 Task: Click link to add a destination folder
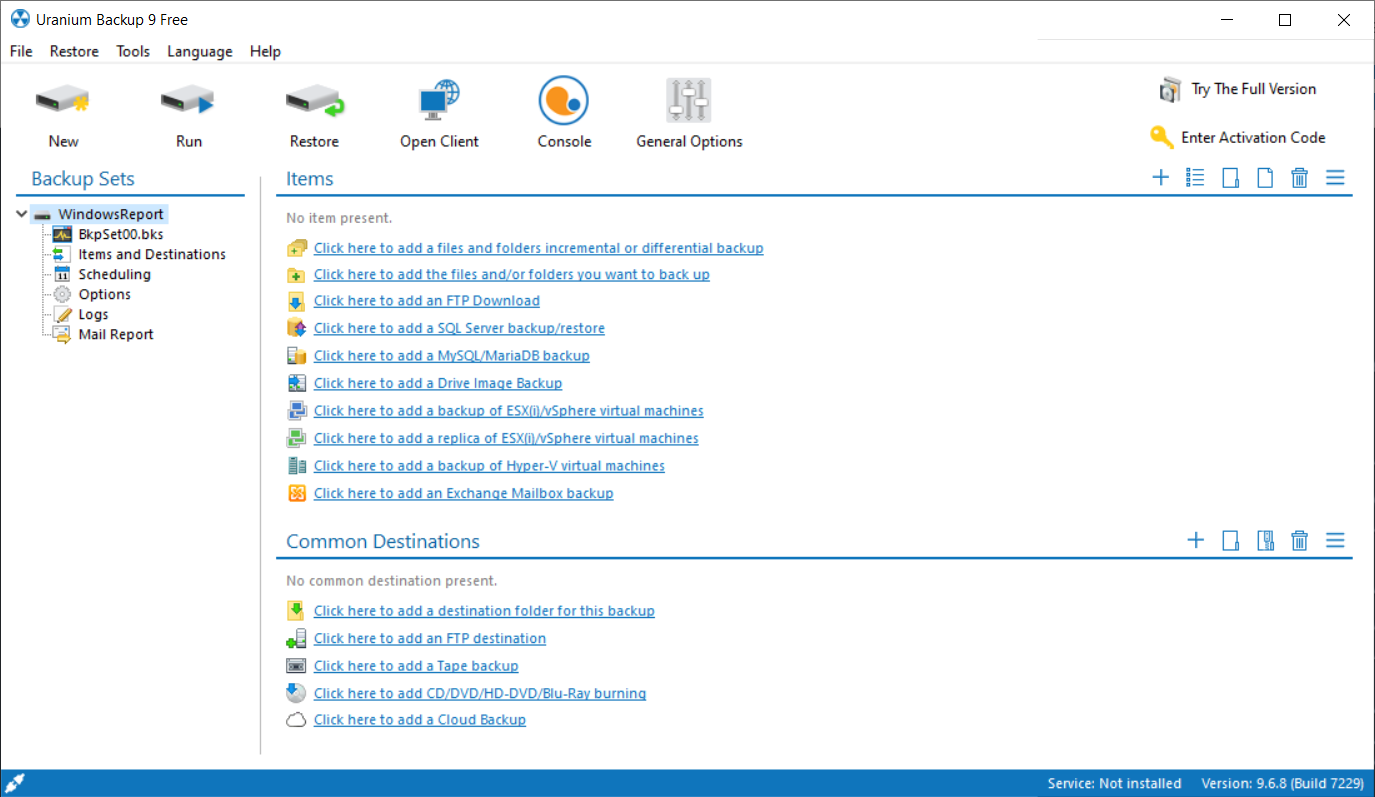click(x=484, y=611)
